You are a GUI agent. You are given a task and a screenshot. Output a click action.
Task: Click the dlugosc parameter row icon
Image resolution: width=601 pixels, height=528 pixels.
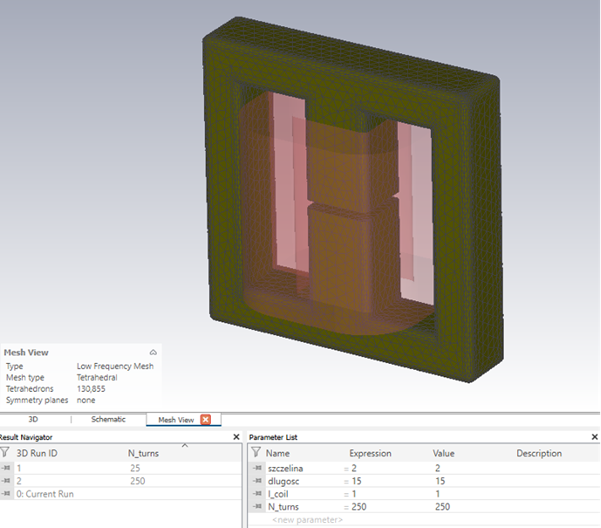(x=258, y=481)
